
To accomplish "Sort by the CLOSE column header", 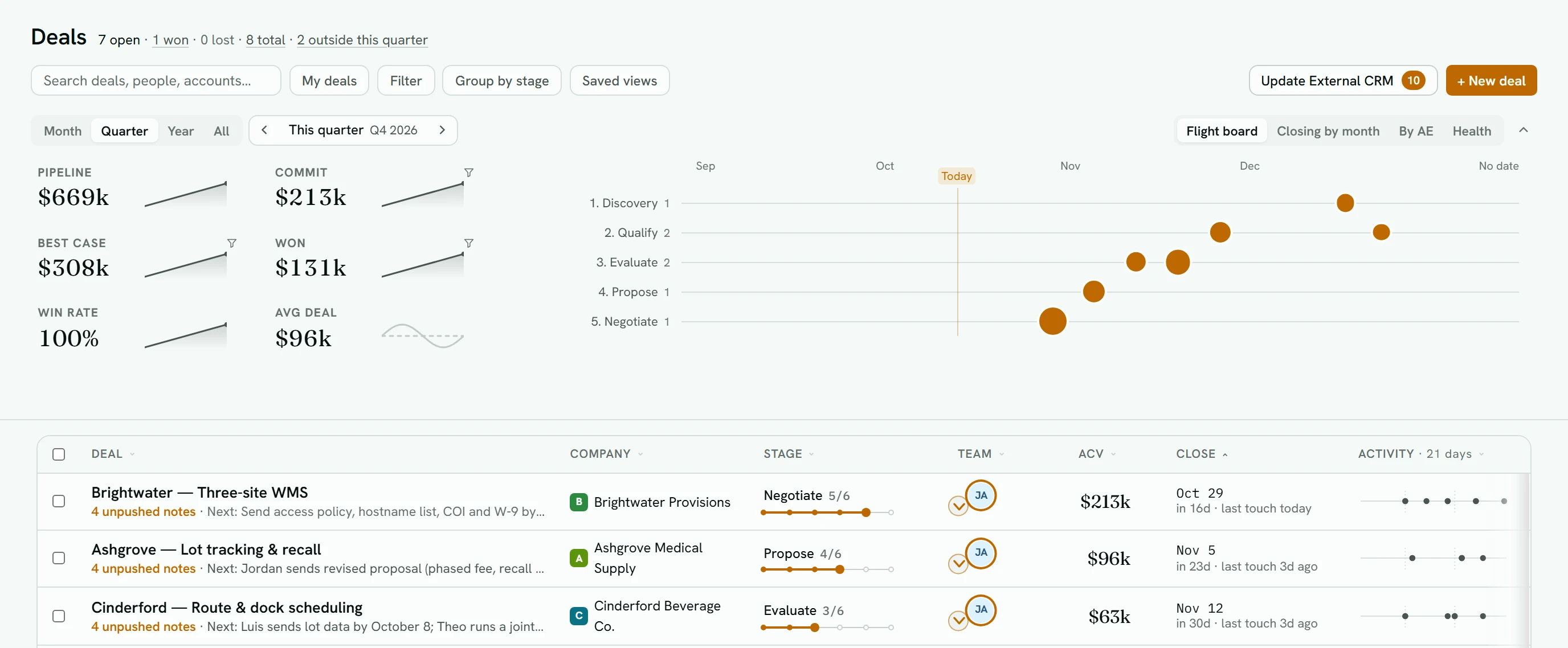I will [1201, 454].
